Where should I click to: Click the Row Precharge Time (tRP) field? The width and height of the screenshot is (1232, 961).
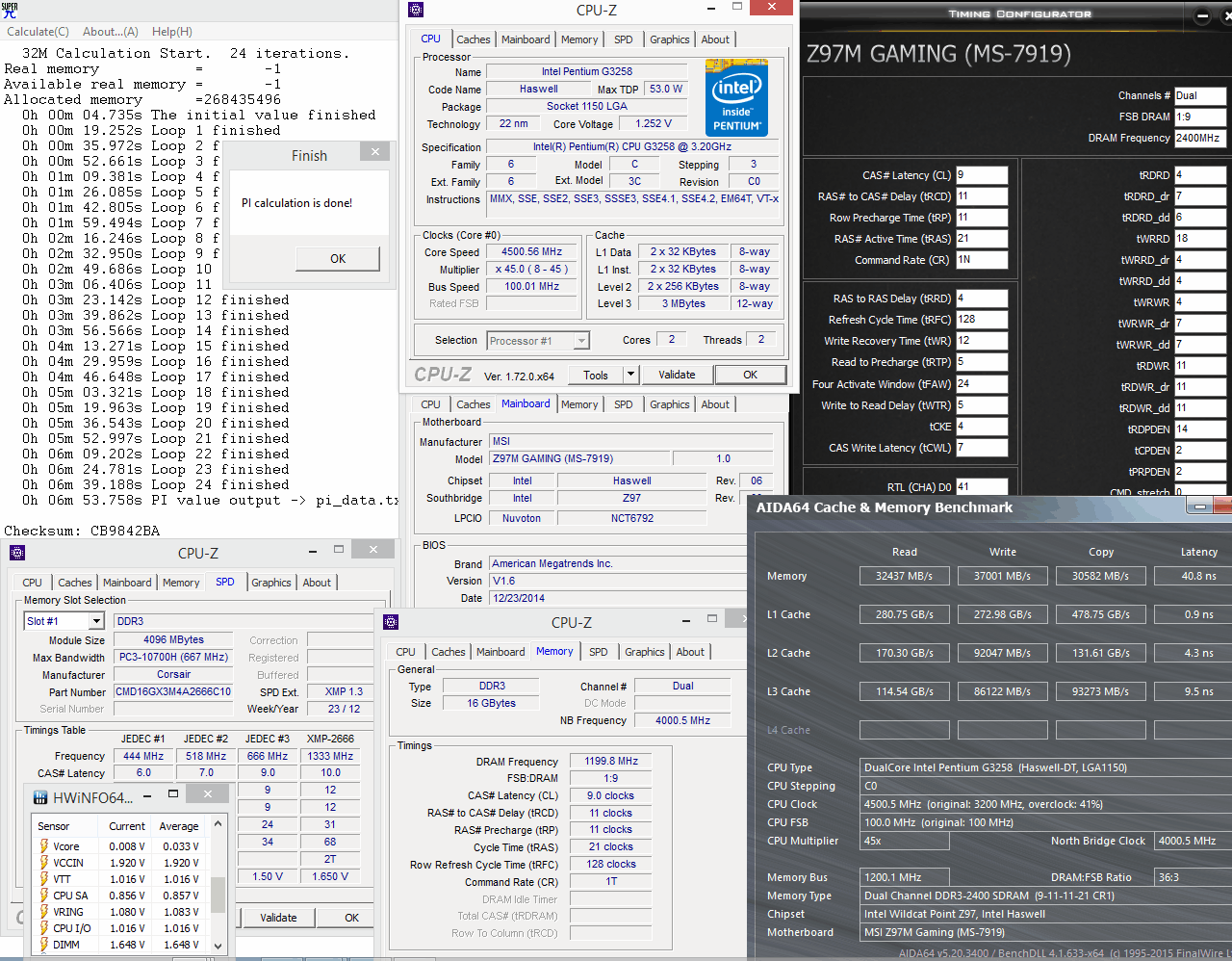(981, 218)
